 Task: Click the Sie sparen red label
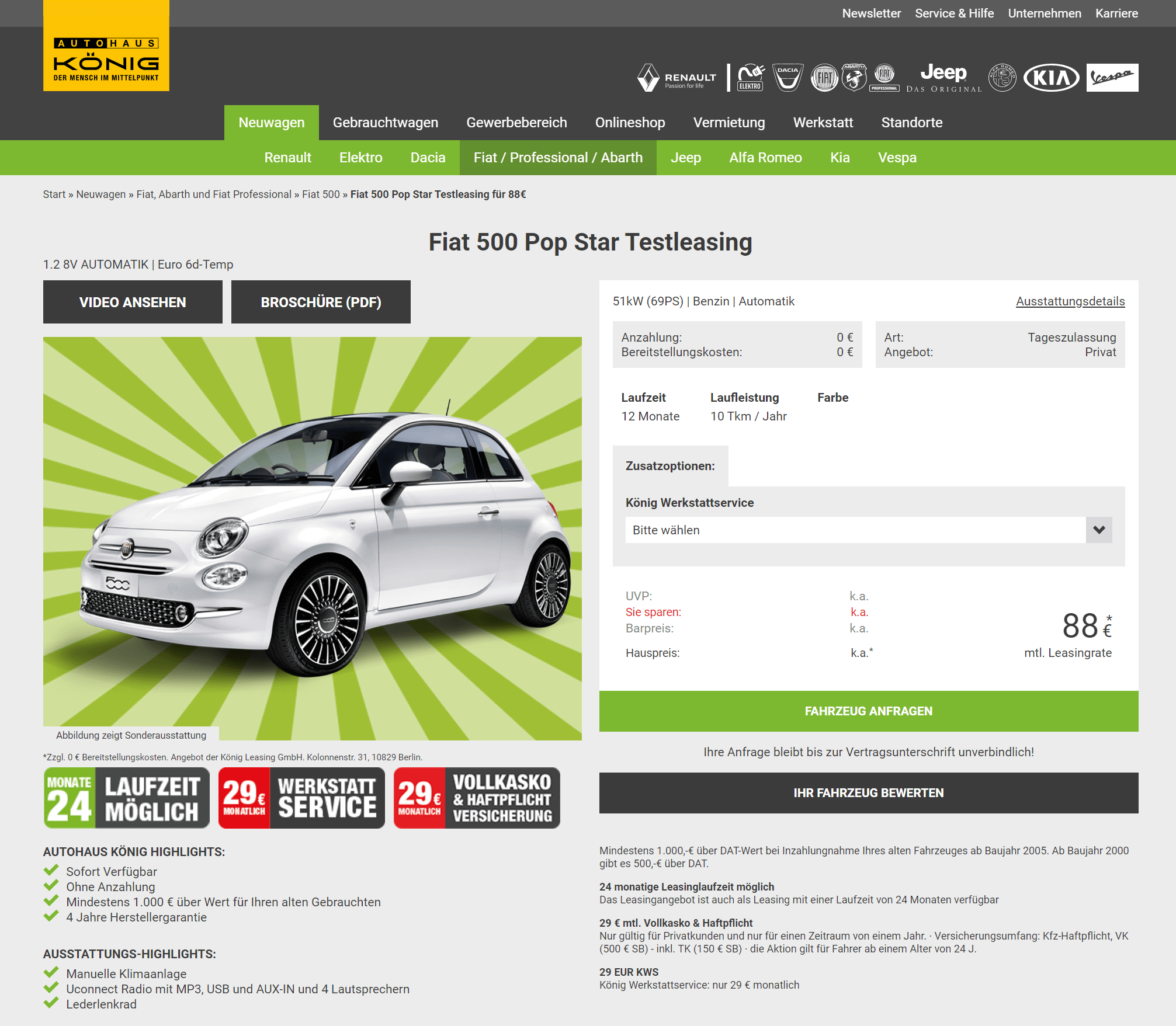tap(653, 612)
